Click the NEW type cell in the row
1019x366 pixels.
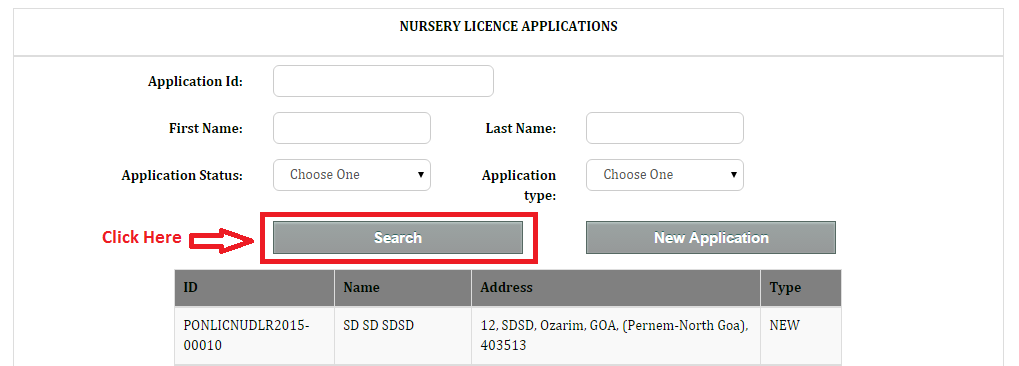click(784, 326)
